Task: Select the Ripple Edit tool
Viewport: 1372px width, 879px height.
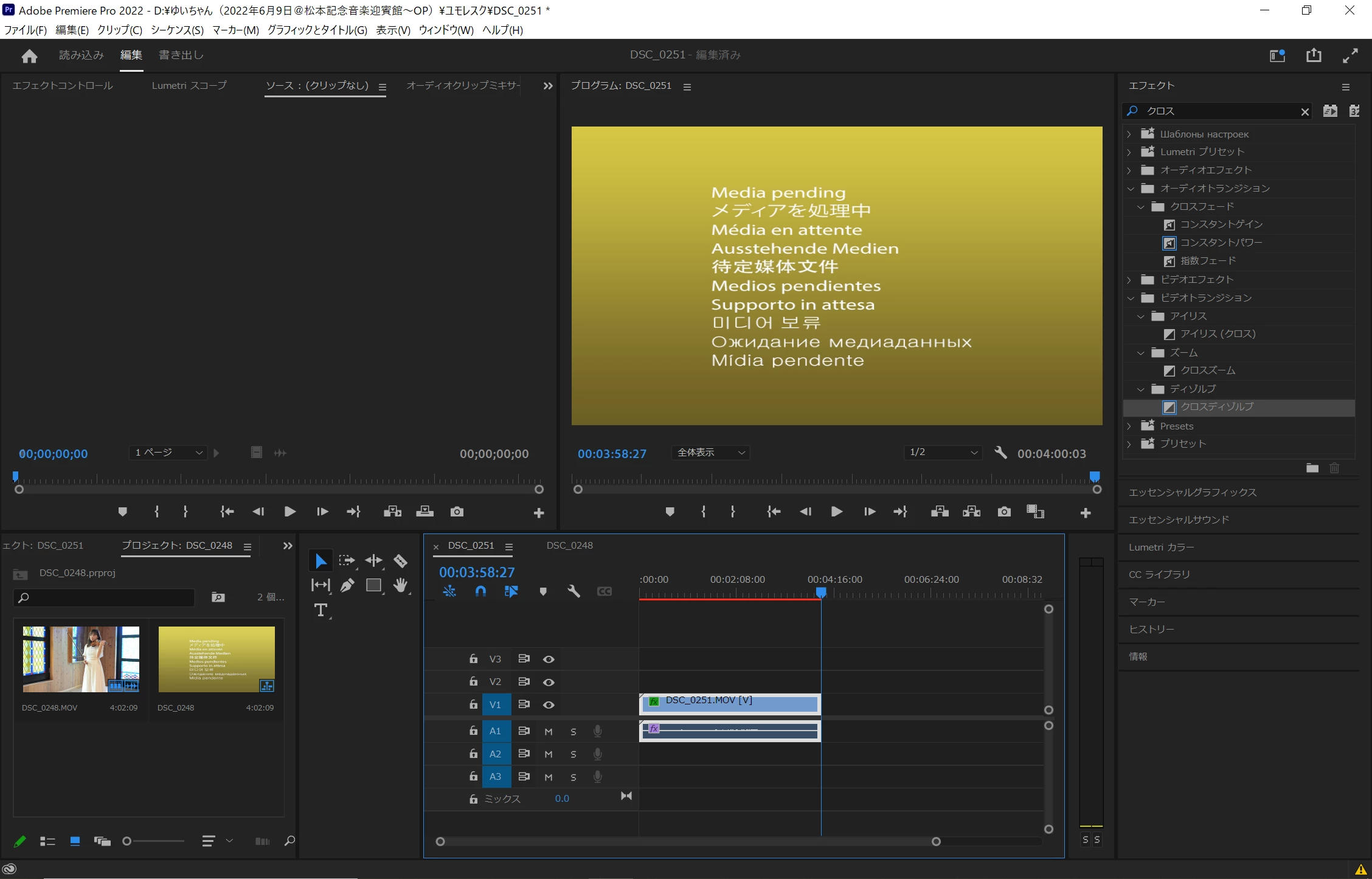Action: click(373, 560)
